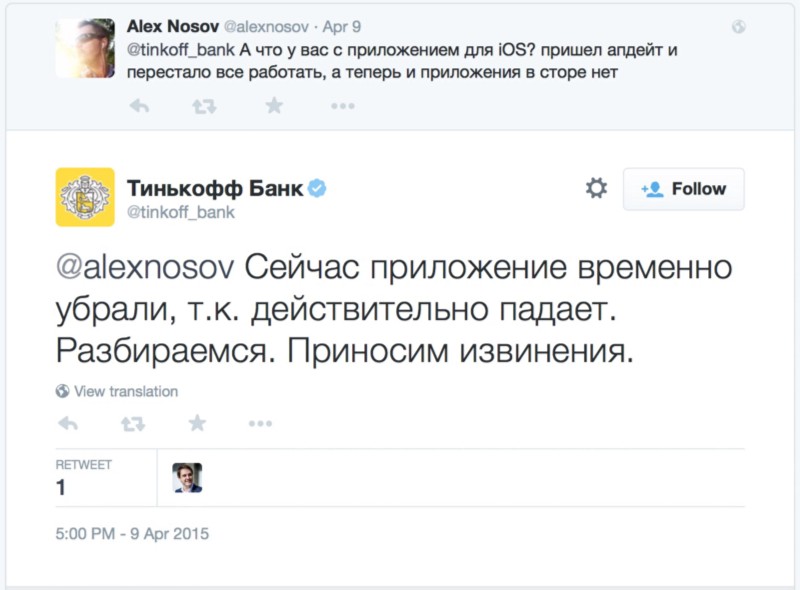This screenshot has width=800, height=590.
Task: Reply to Тинькофф Банк tweet
Action: 68,424
